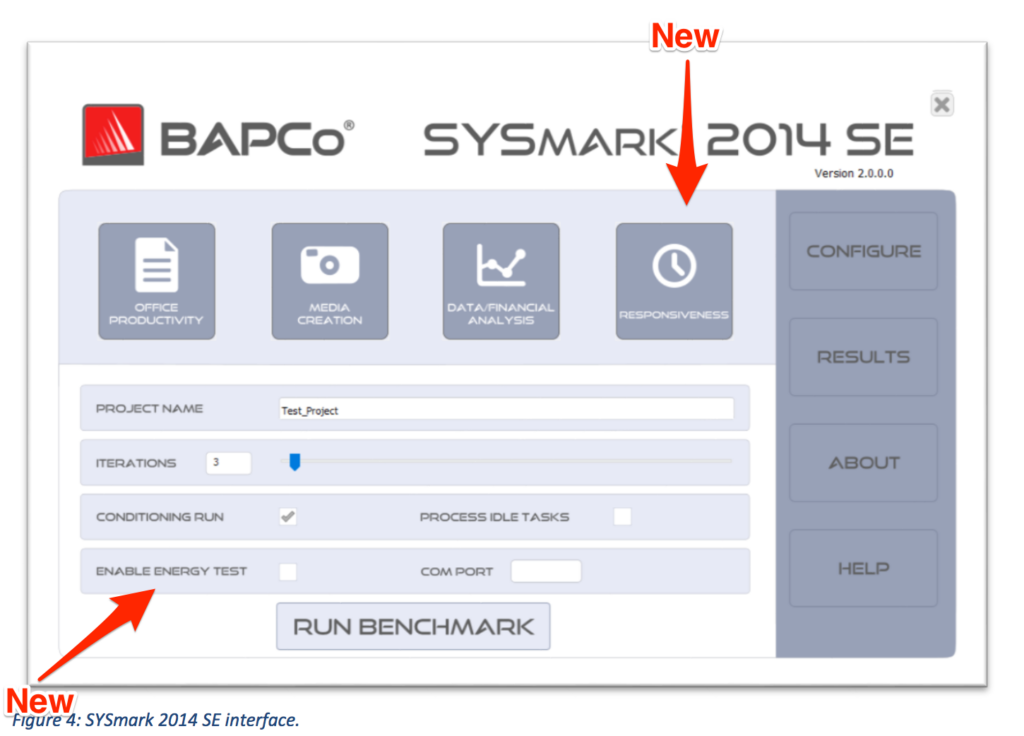The width and height of the screenshot is (1024, 736).
Task: Click the Iterations value field showing 3
Action: click(227, 462)
